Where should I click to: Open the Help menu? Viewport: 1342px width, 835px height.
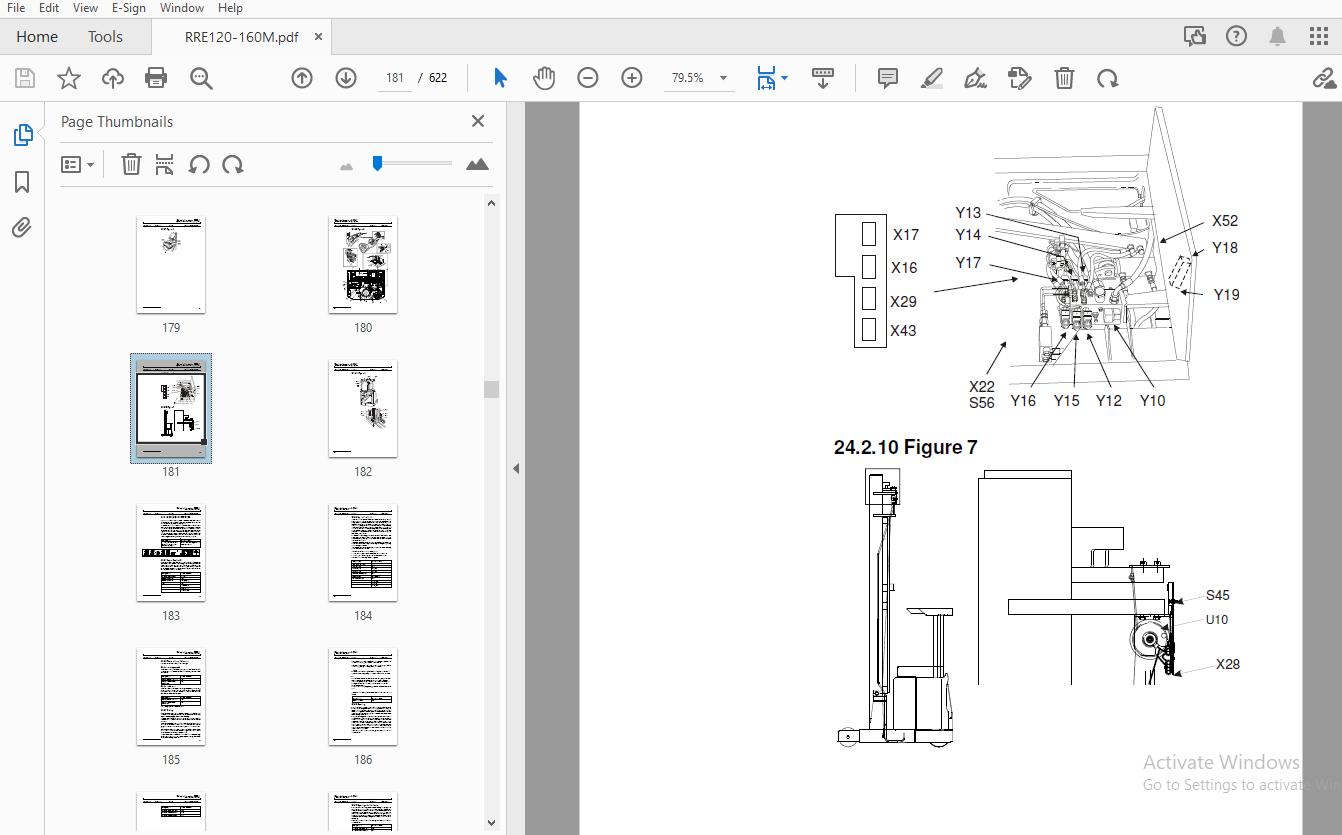pos(230,8)
